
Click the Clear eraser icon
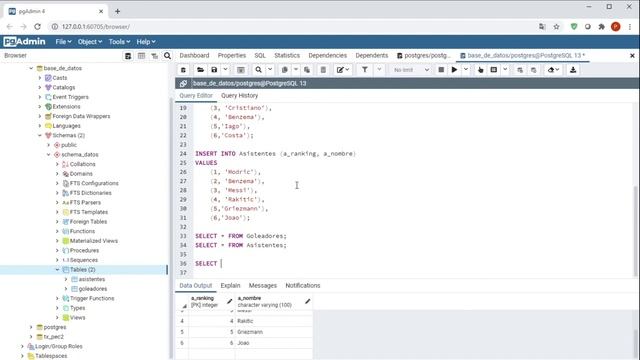tap(551, 70)
